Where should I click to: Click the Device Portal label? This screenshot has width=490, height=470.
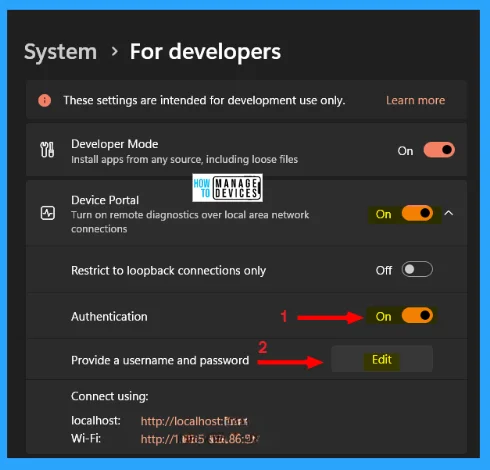[105, 200]
